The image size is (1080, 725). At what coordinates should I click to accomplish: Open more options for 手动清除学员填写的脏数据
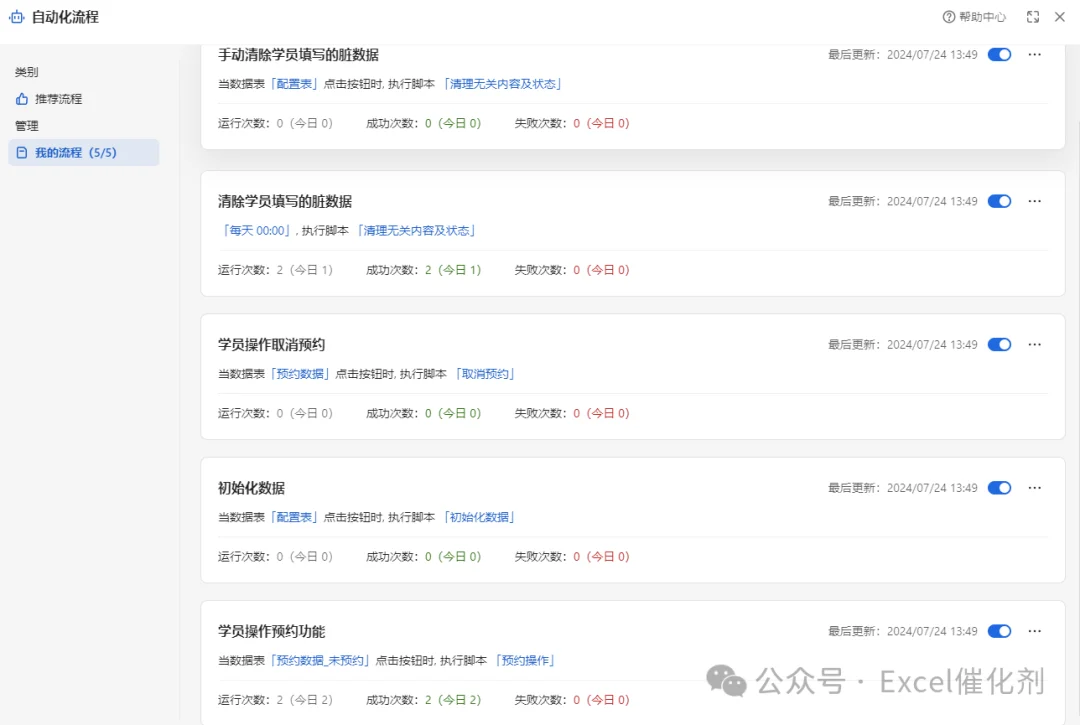tap(1035, 54)
